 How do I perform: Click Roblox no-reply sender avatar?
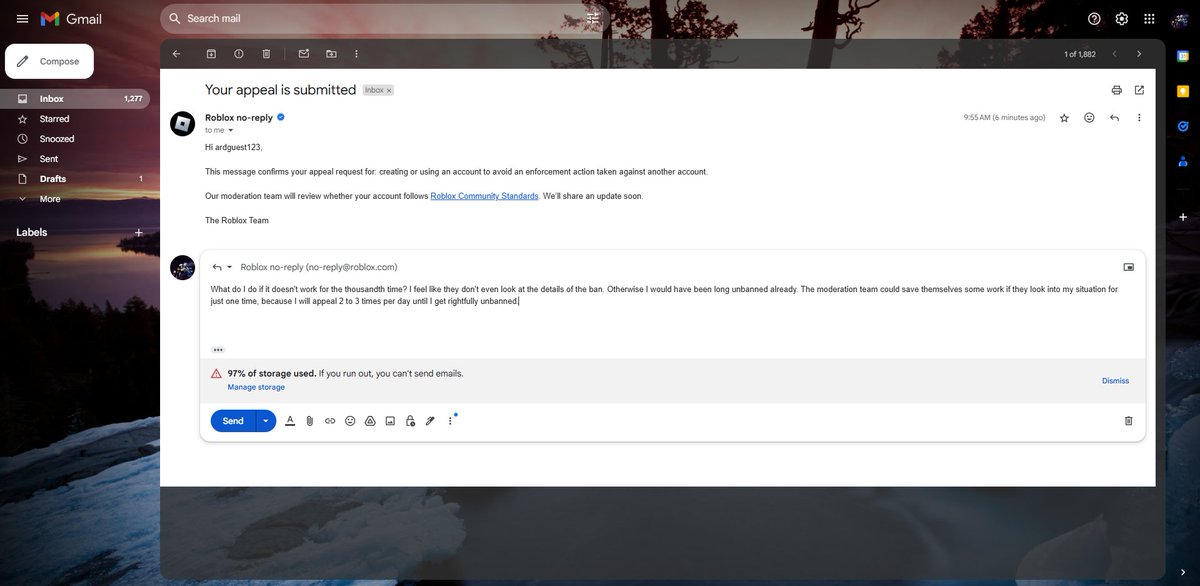(182, 124)
